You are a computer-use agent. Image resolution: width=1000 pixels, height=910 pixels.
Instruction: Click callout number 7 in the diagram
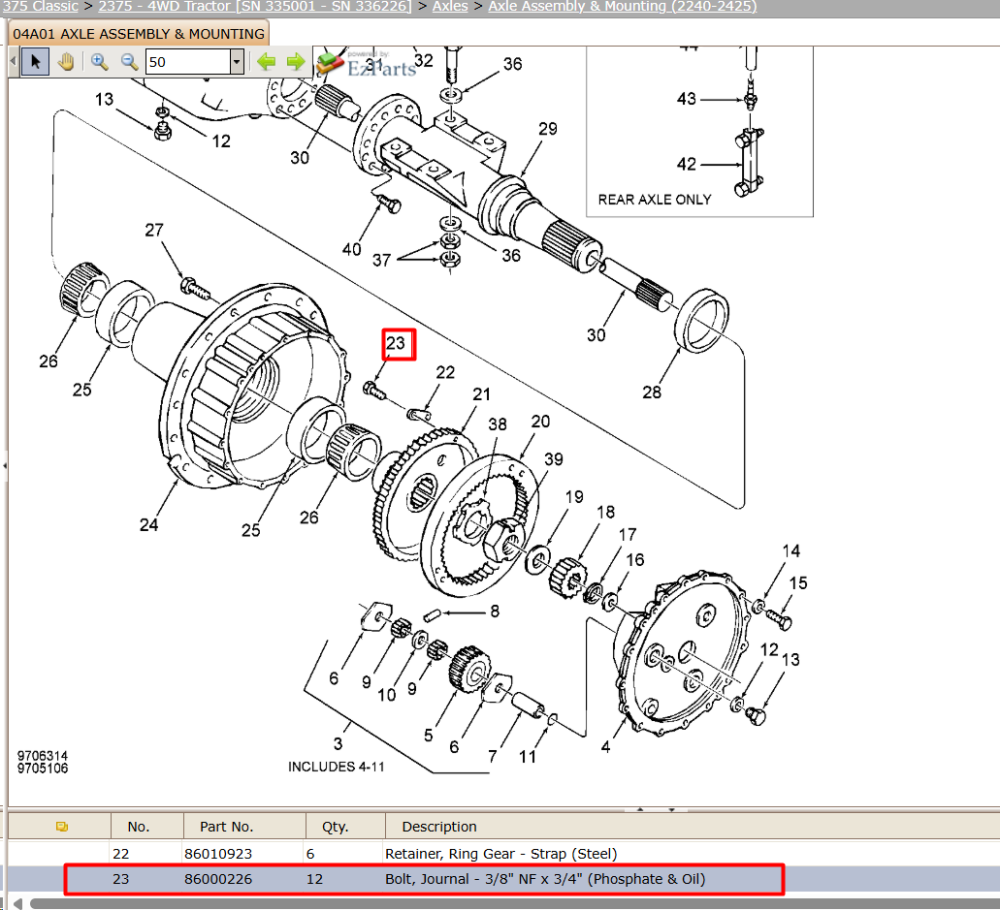[492, 756]
